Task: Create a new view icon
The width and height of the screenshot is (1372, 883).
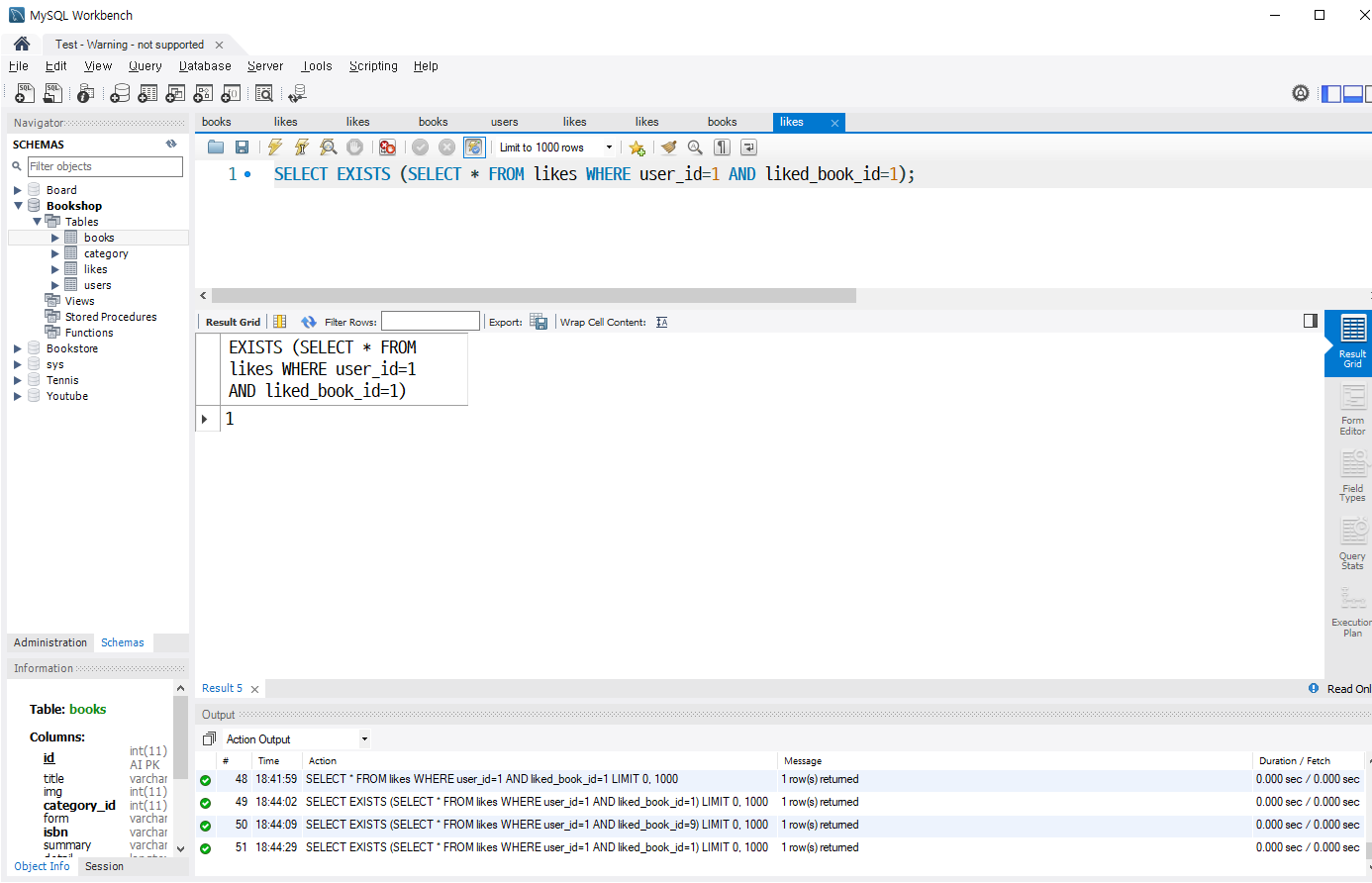Action: [x=175, y=93]
